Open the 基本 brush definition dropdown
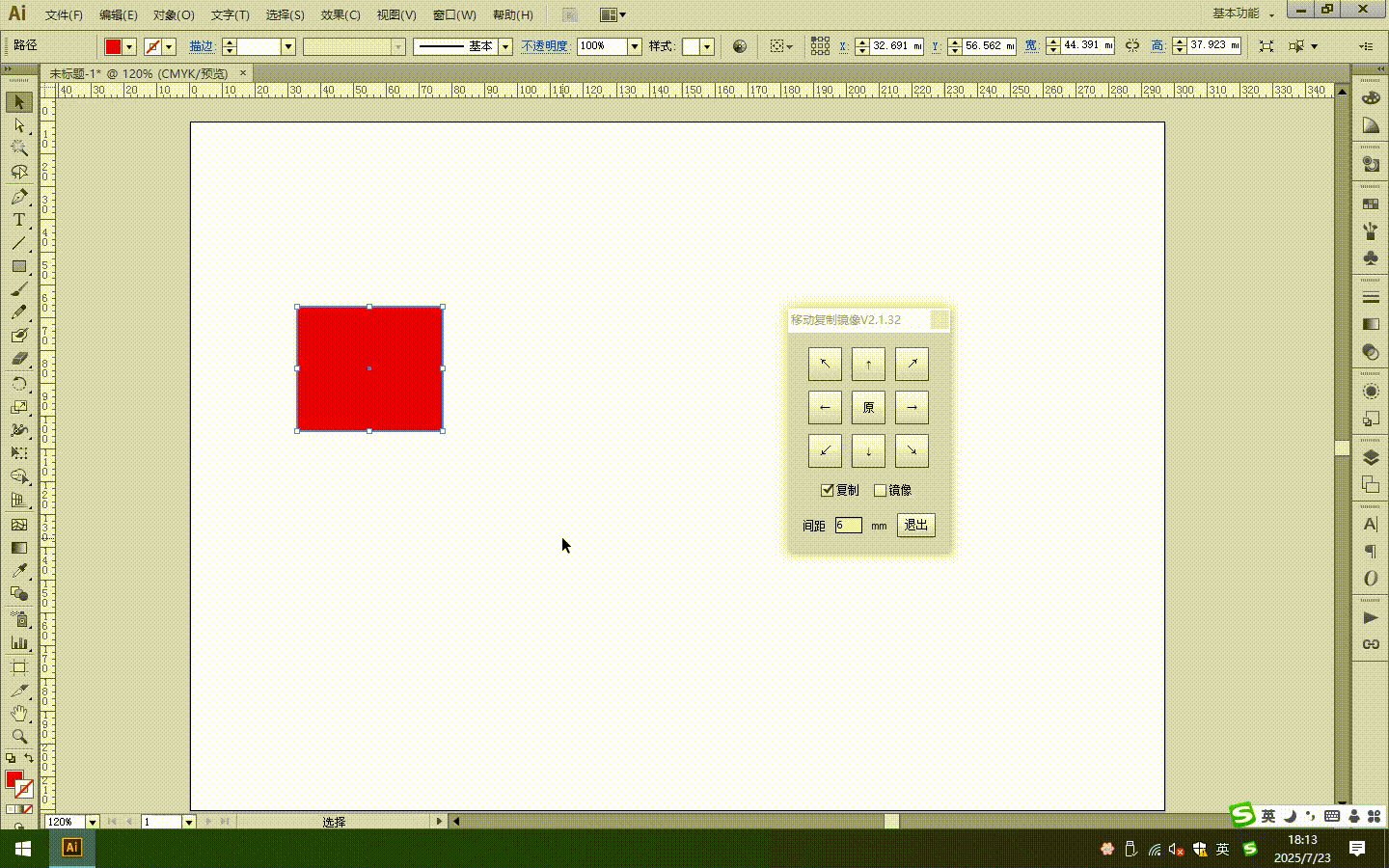1389x868 pixels. (x=504, y=46)
